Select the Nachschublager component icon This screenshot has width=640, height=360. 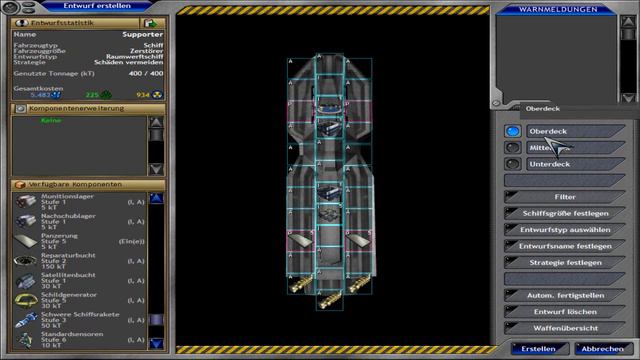[x=26, y=221]
